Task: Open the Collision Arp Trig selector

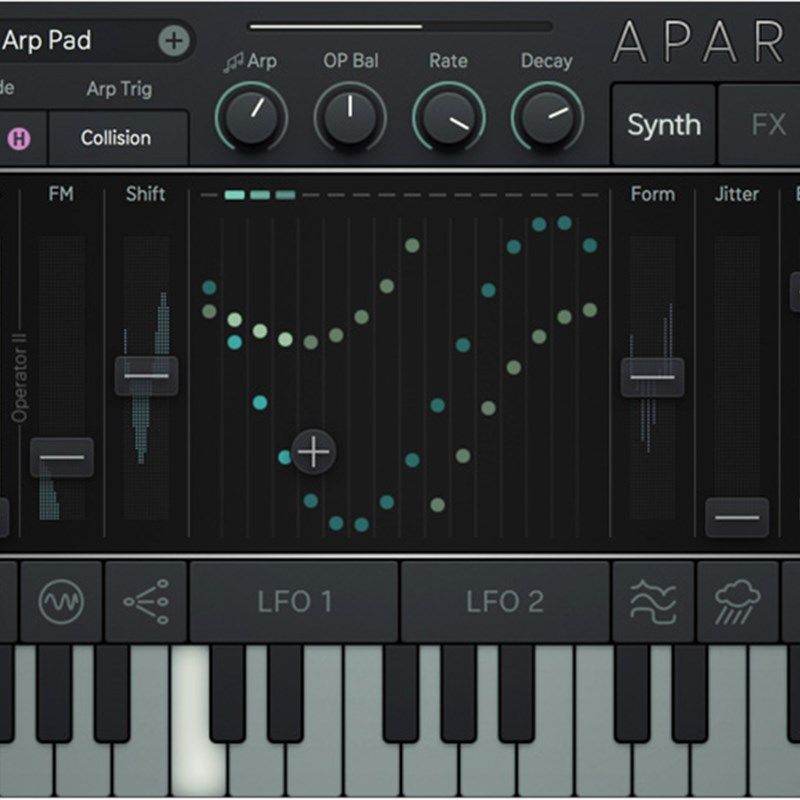Action: [x=118, y=138]
